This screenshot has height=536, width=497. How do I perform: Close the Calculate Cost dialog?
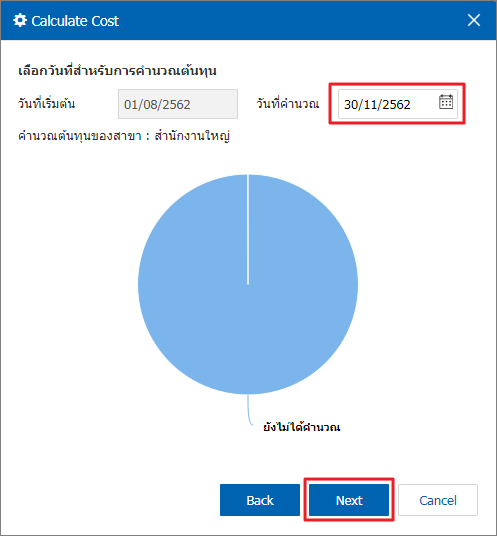click(x=474, y=20)
